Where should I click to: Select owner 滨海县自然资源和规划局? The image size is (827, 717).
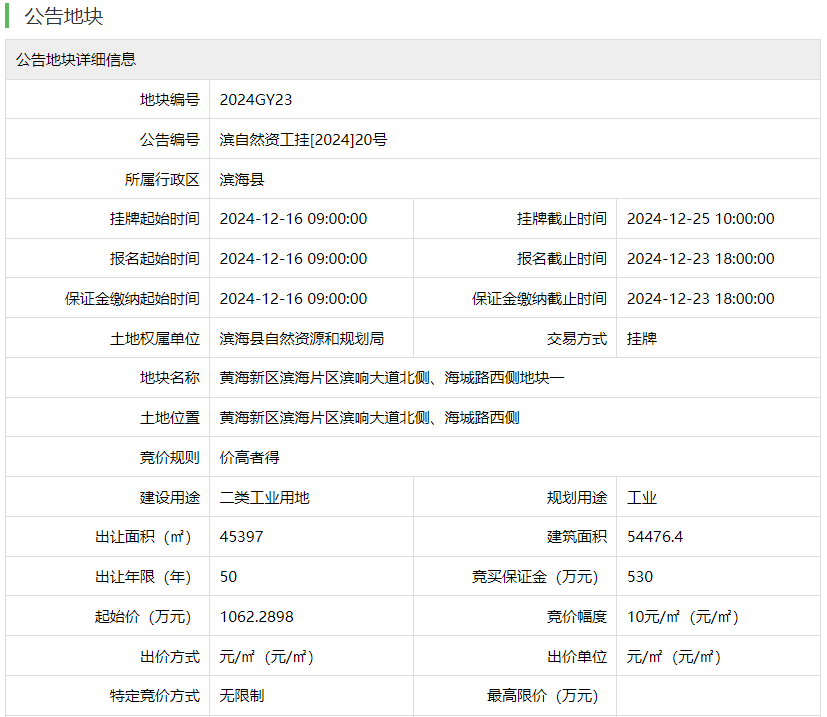coord(302,339)
